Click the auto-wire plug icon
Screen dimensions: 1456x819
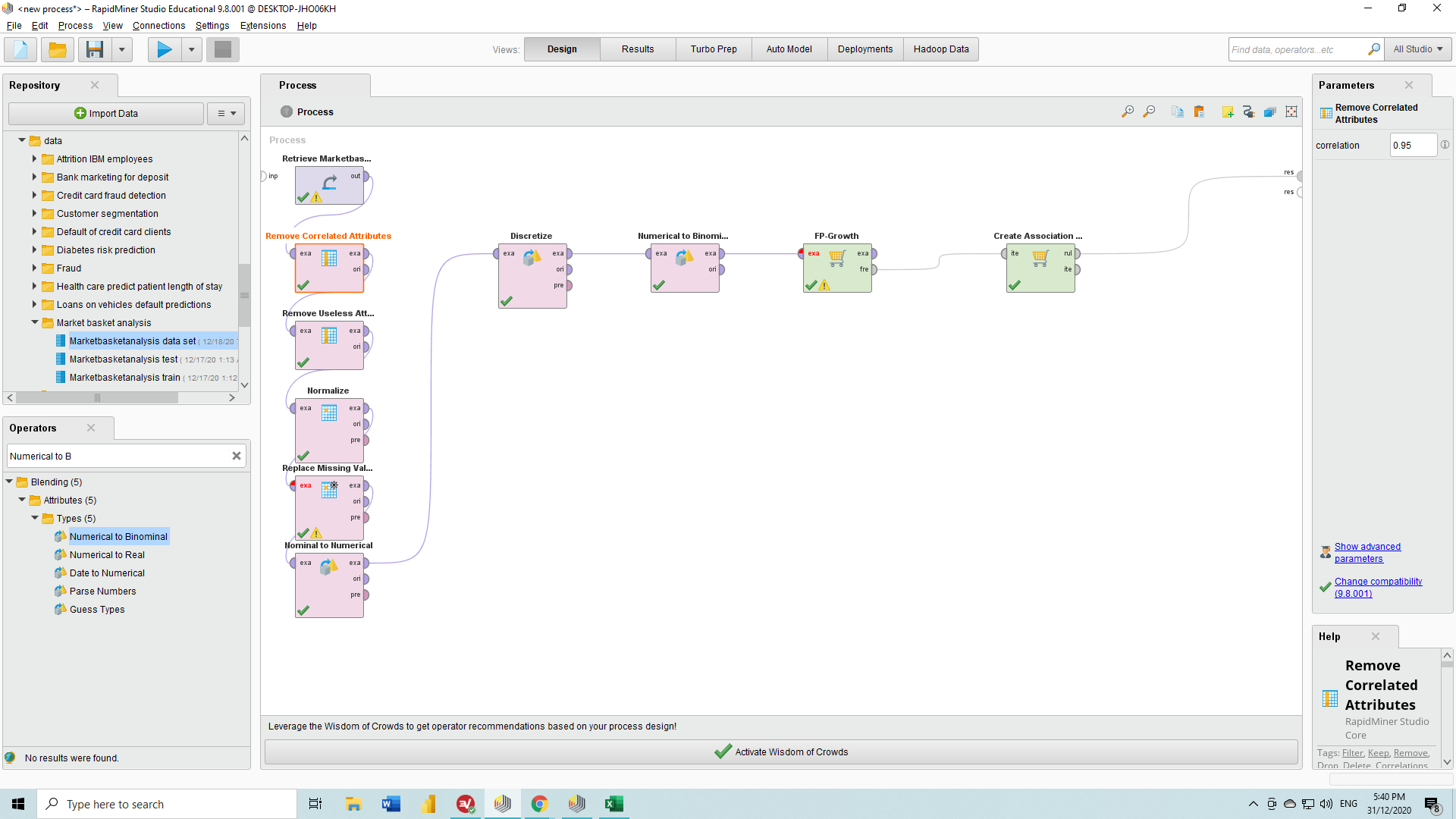click(x=1249, y=112)
